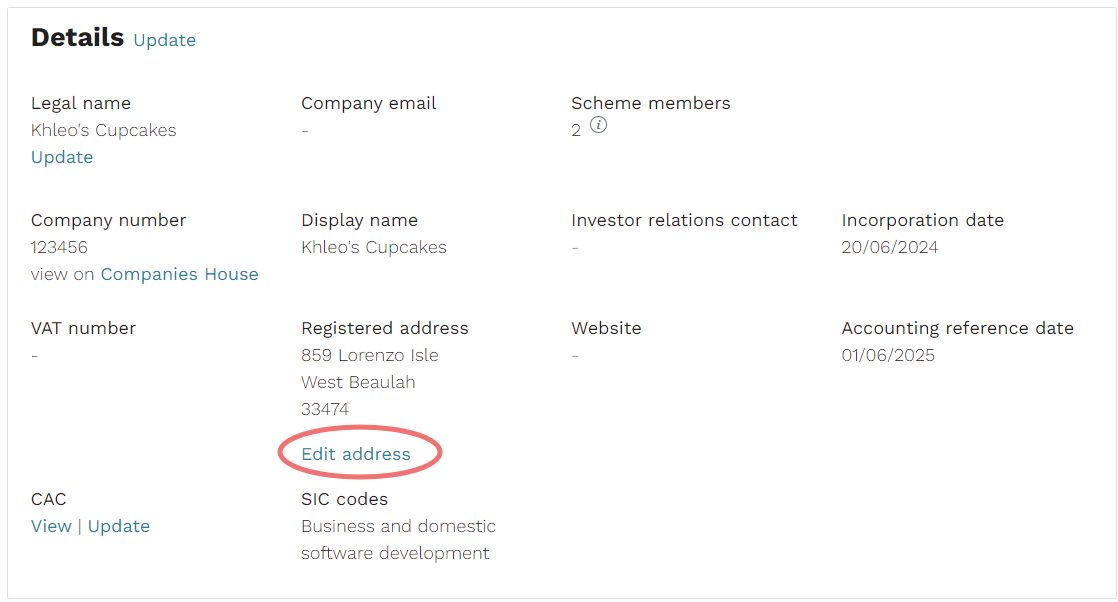Click the Investor relations contact label

click(684, 220)
